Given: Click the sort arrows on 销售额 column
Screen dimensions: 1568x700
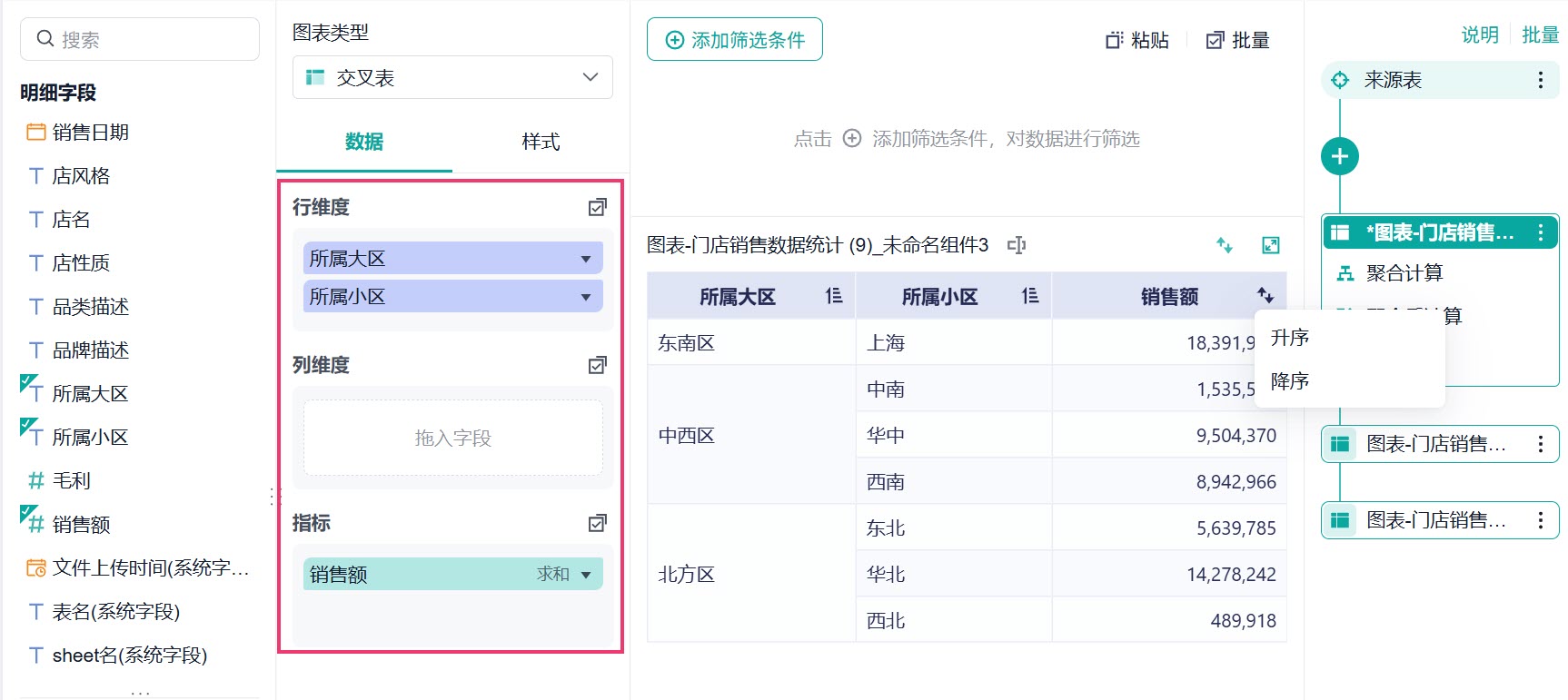Looking at the screenshot, I should 1265,295.
